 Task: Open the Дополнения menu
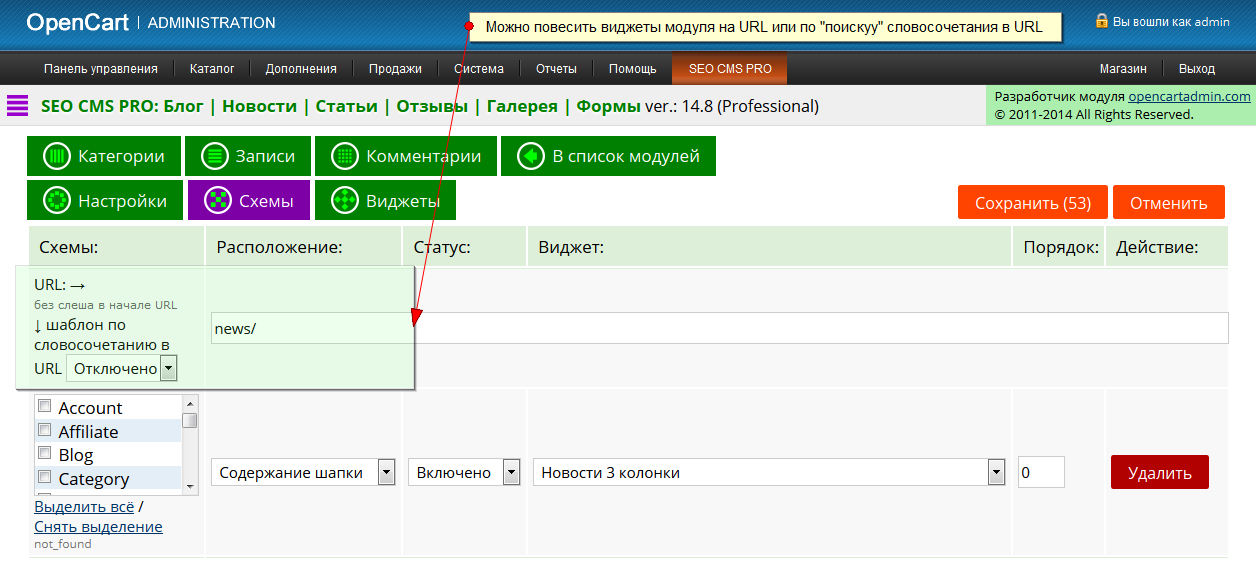[301, 69]
